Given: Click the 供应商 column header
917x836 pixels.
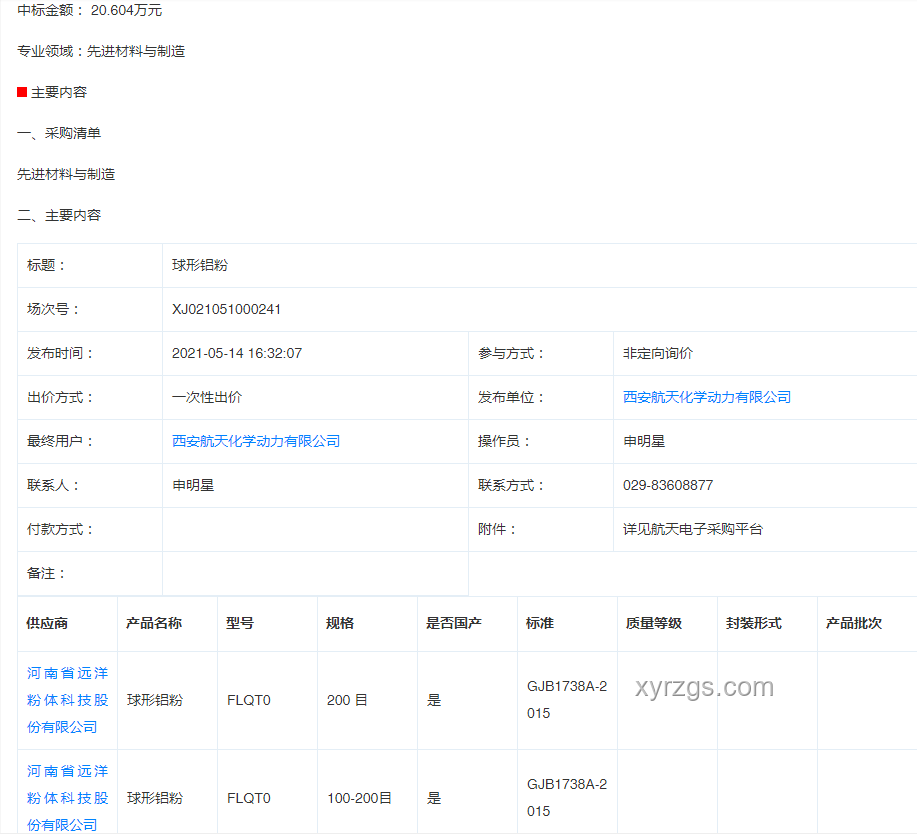Looking at the screenshot, I should pos(47,623).
